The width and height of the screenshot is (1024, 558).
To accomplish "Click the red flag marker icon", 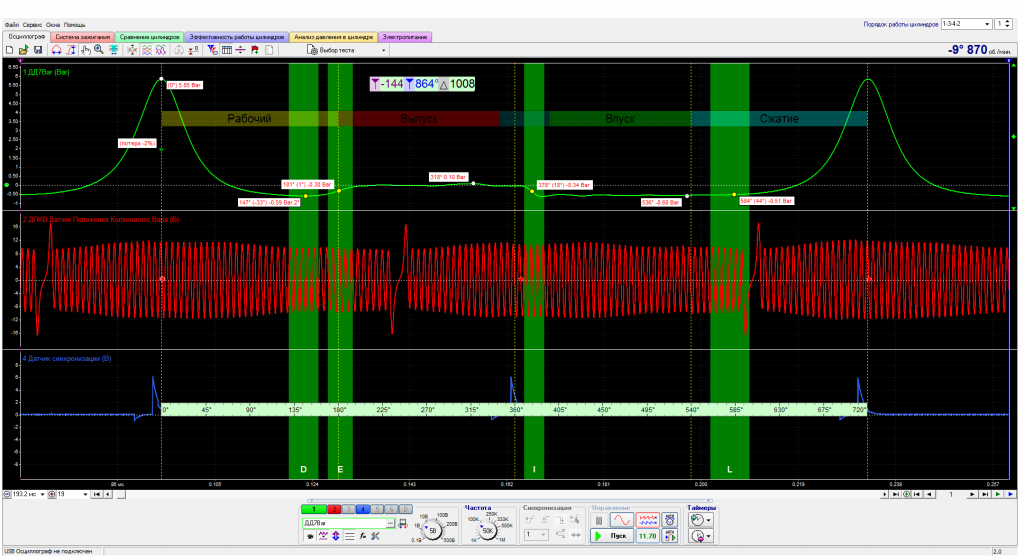I will click(x=255, y=50).
